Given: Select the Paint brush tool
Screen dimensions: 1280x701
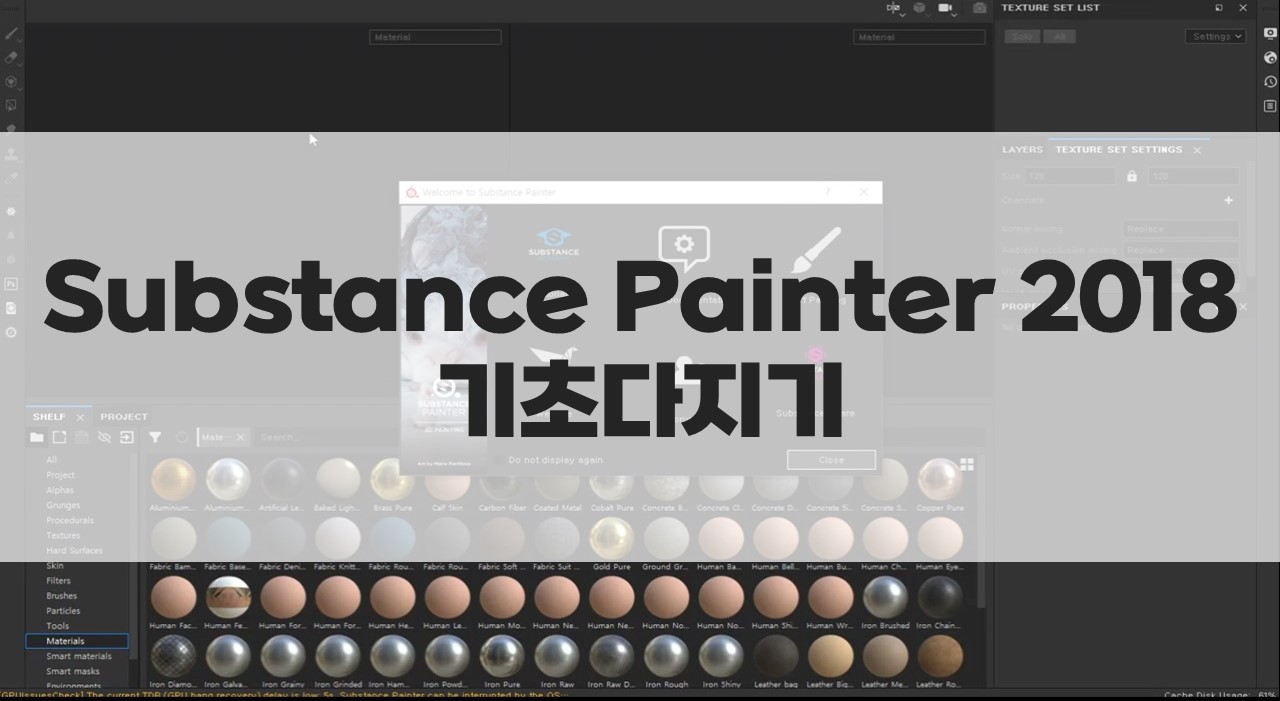Looking at the screenshot, I should [x=12, y=34].
